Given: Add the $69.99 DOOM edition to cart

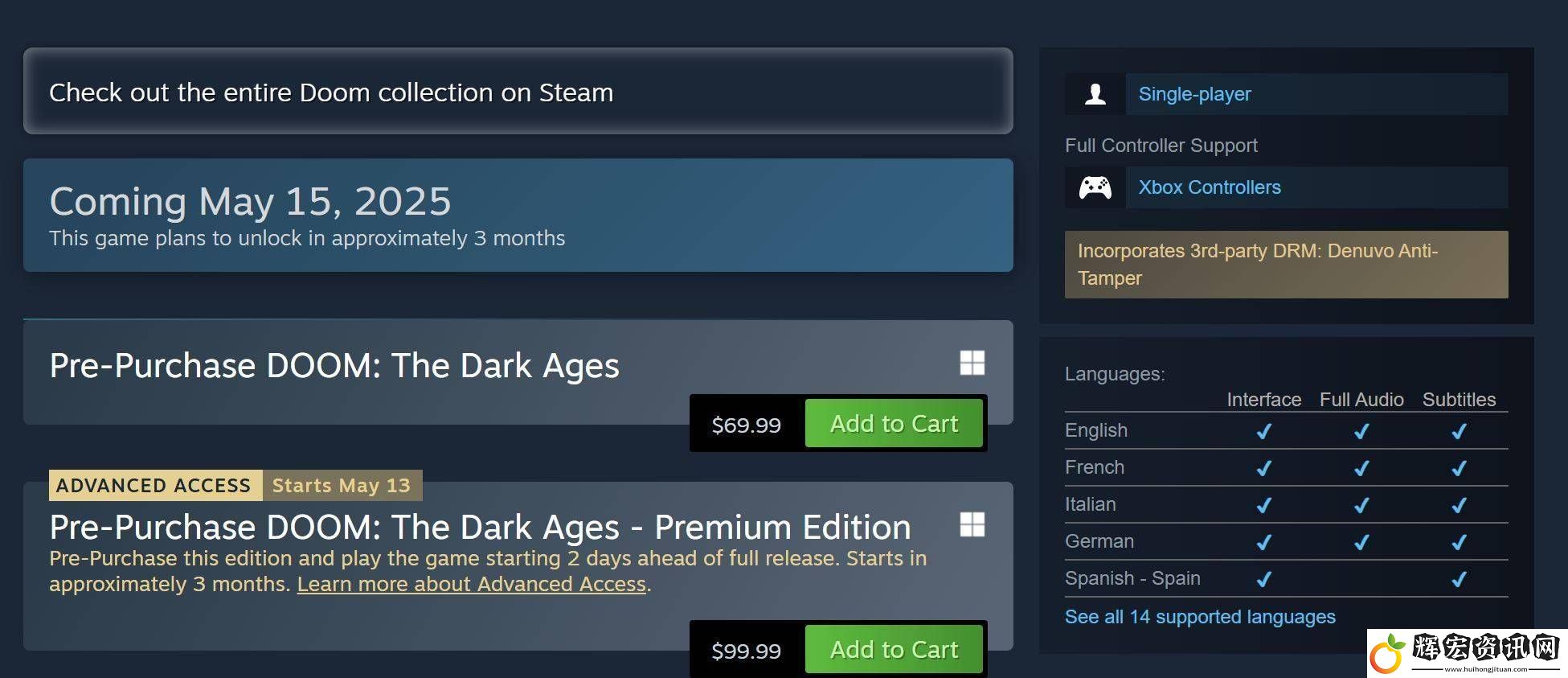Looking at the screenshot, I should pos(894,423).
